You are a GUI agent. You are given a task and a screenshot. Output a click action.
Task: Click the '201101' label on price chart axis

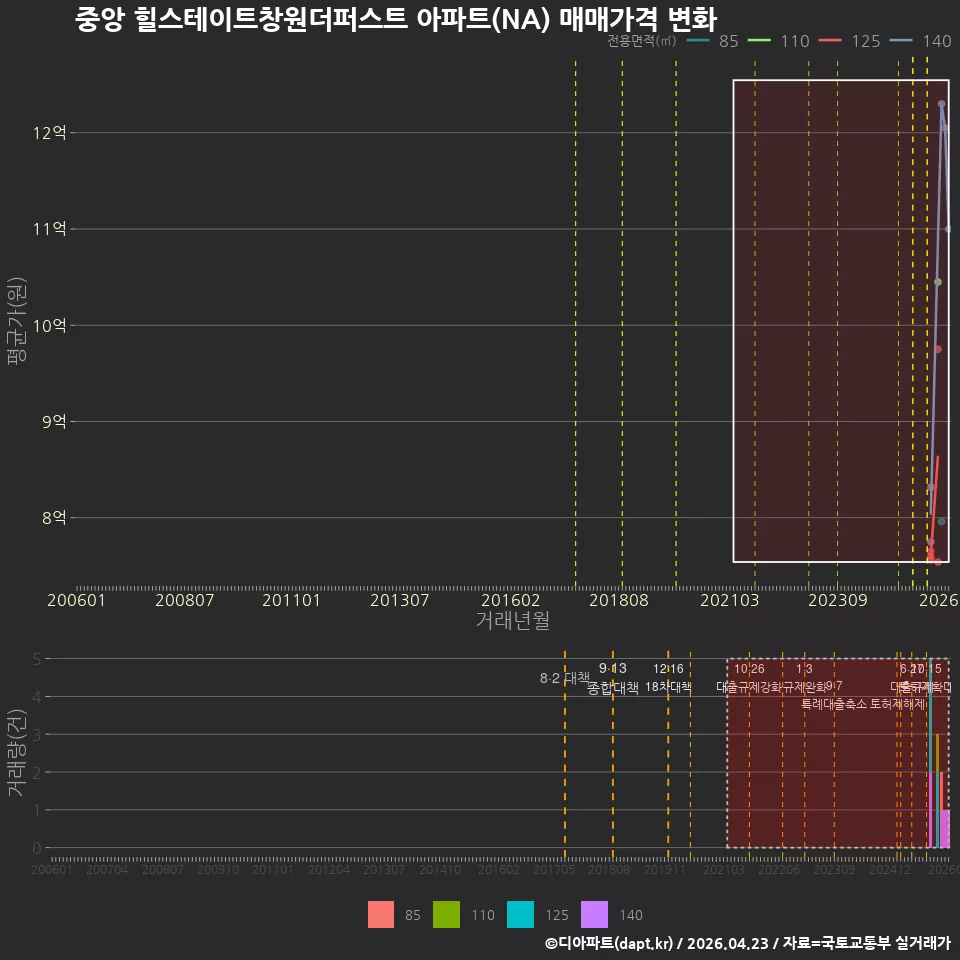click(291, 600)
